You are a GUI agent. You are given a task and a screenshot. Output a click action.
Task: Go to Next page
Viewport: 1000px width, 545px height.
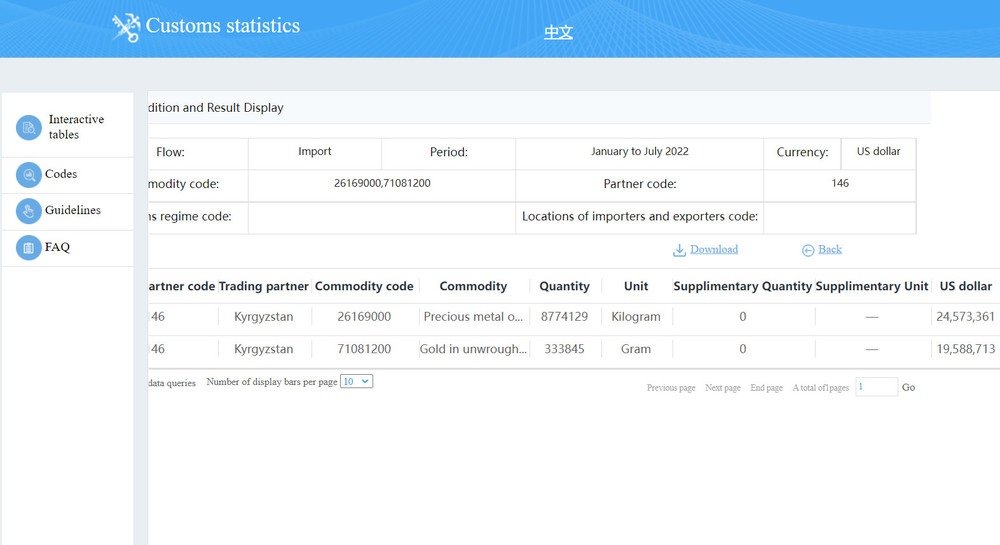[722, 388]
